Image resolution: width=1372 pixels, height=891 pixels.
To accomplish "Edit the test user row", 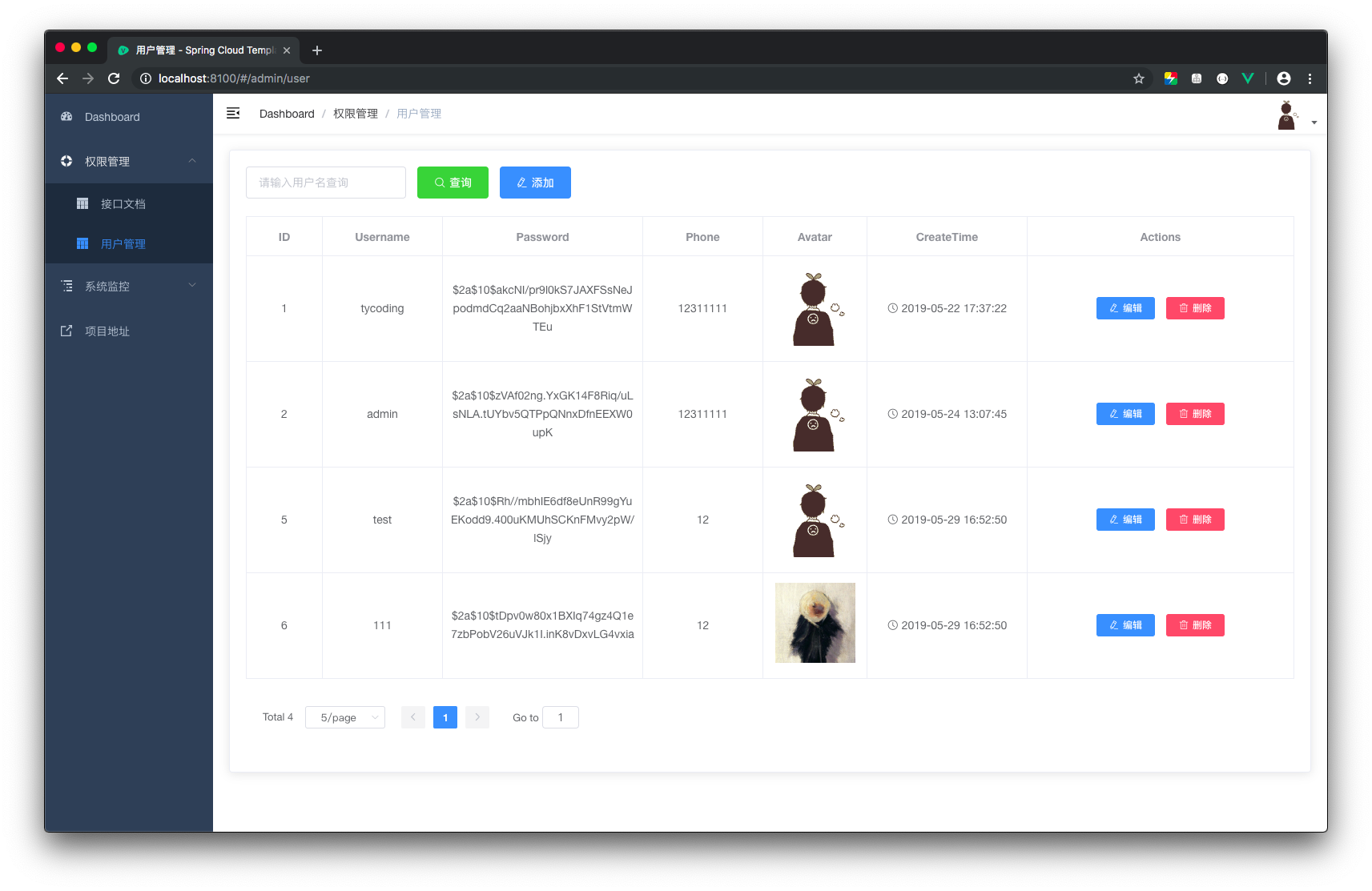I will pos(1125,520).
